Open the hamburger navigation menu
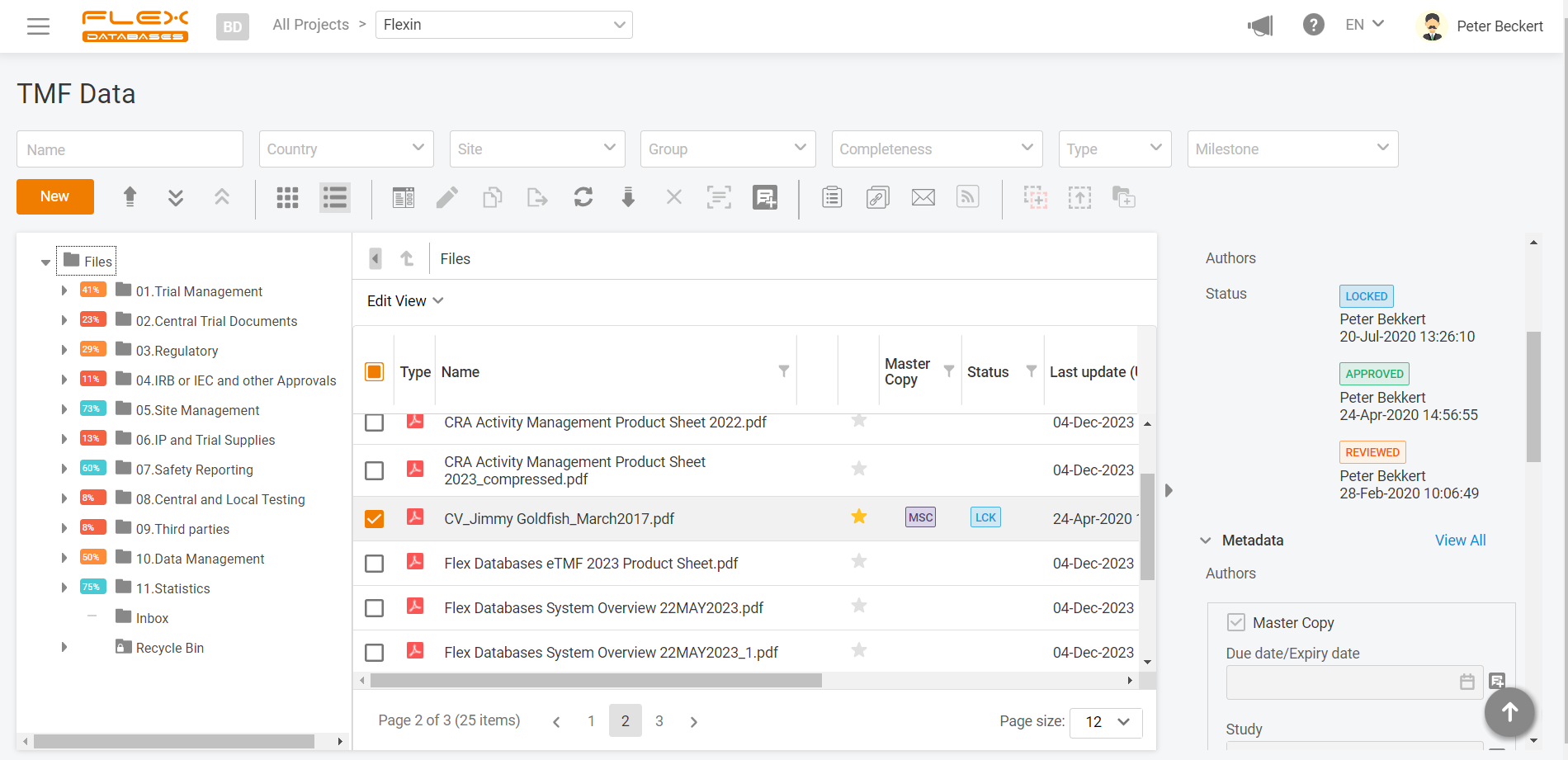This screenshot has width=1568, height=760. click(39, 26)
